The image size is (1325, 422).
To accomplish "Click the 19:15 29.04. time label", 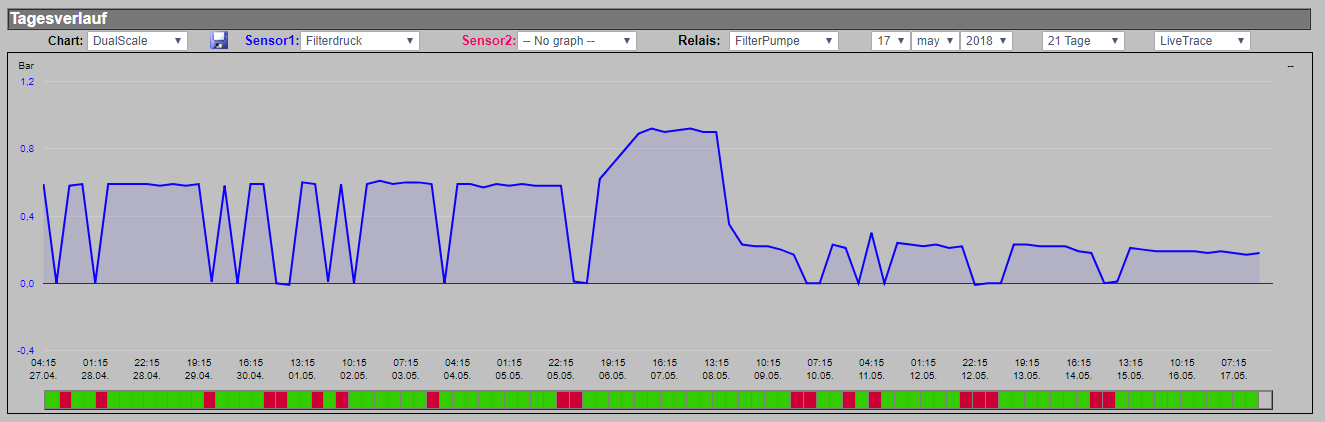I will [199, 369].
